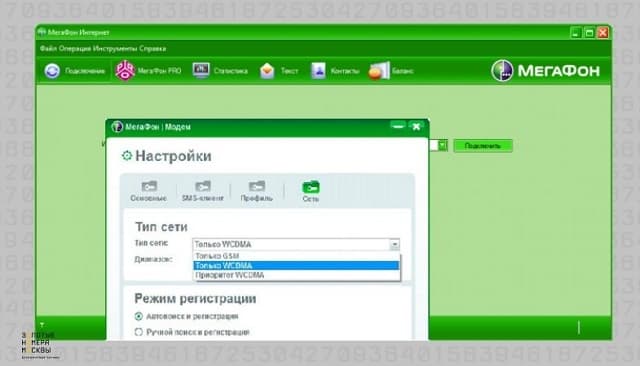Open the Подключение connection icon
Screen dimensions: 640x366
click(52, 71)
